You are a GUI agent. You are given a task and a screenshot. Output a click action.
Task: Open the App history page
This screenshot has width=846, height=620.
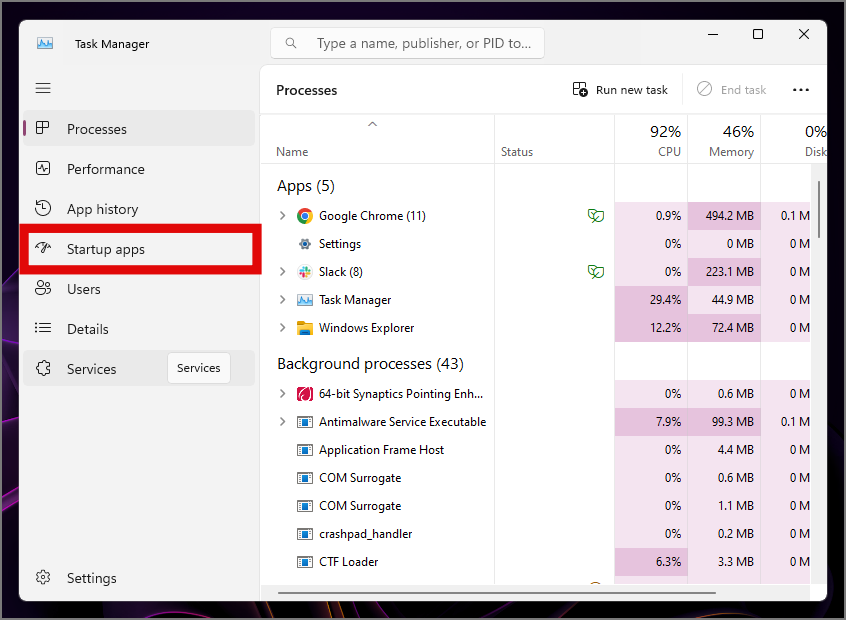coord(139,209)
